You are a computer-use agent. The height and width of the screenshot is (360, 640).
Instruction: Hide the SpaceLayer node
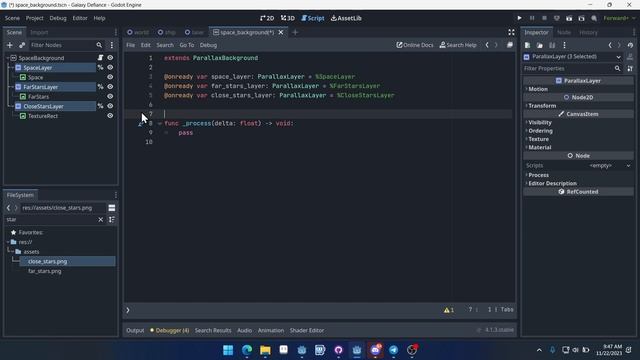click(110, 68)
